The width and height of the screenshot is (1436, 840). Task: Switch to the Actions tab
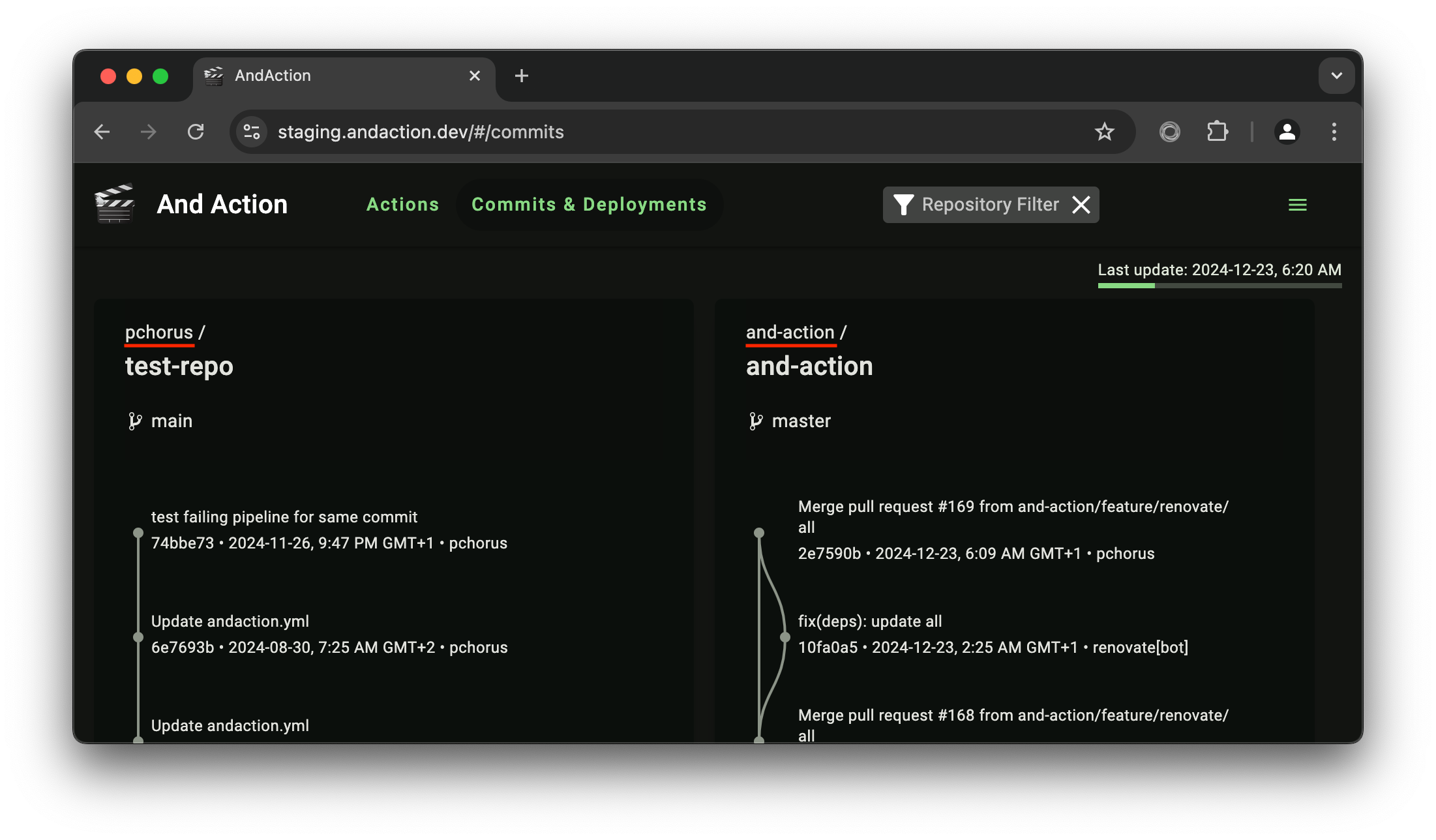tap(402, 204)
